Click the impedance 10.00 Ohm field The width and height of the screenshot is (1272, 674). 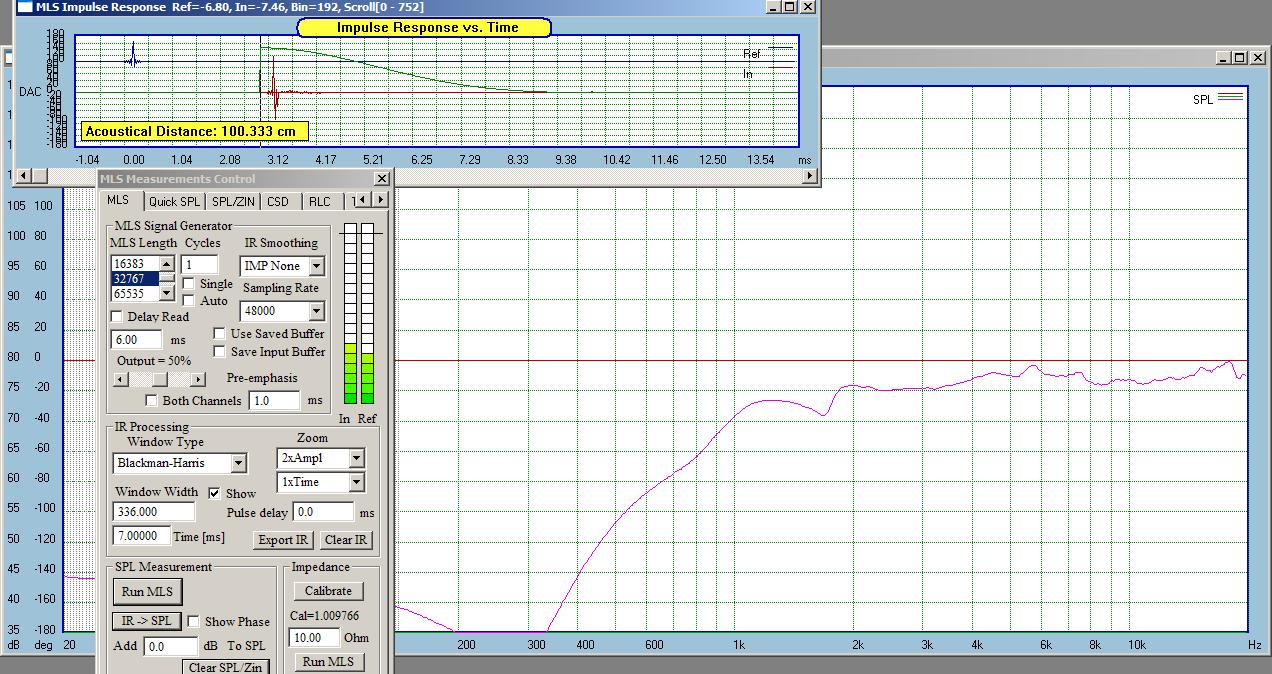[314, 637]
